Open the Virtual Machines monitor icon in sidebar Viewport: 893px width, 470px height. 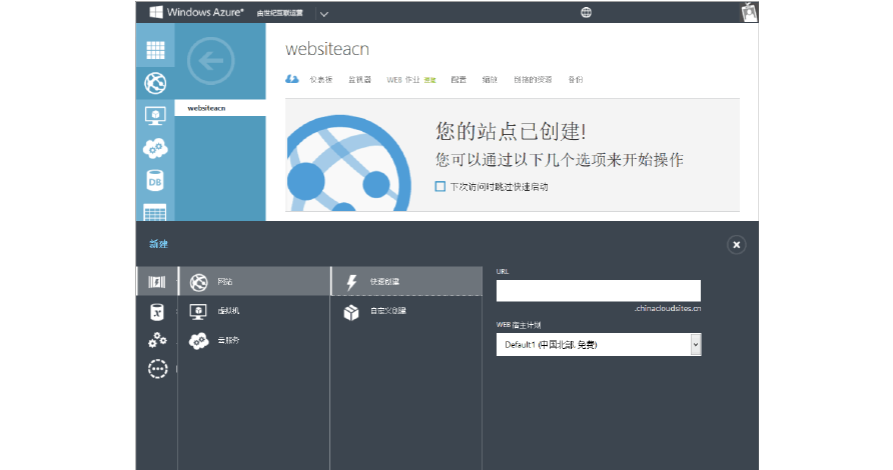[x=155, y=115]
